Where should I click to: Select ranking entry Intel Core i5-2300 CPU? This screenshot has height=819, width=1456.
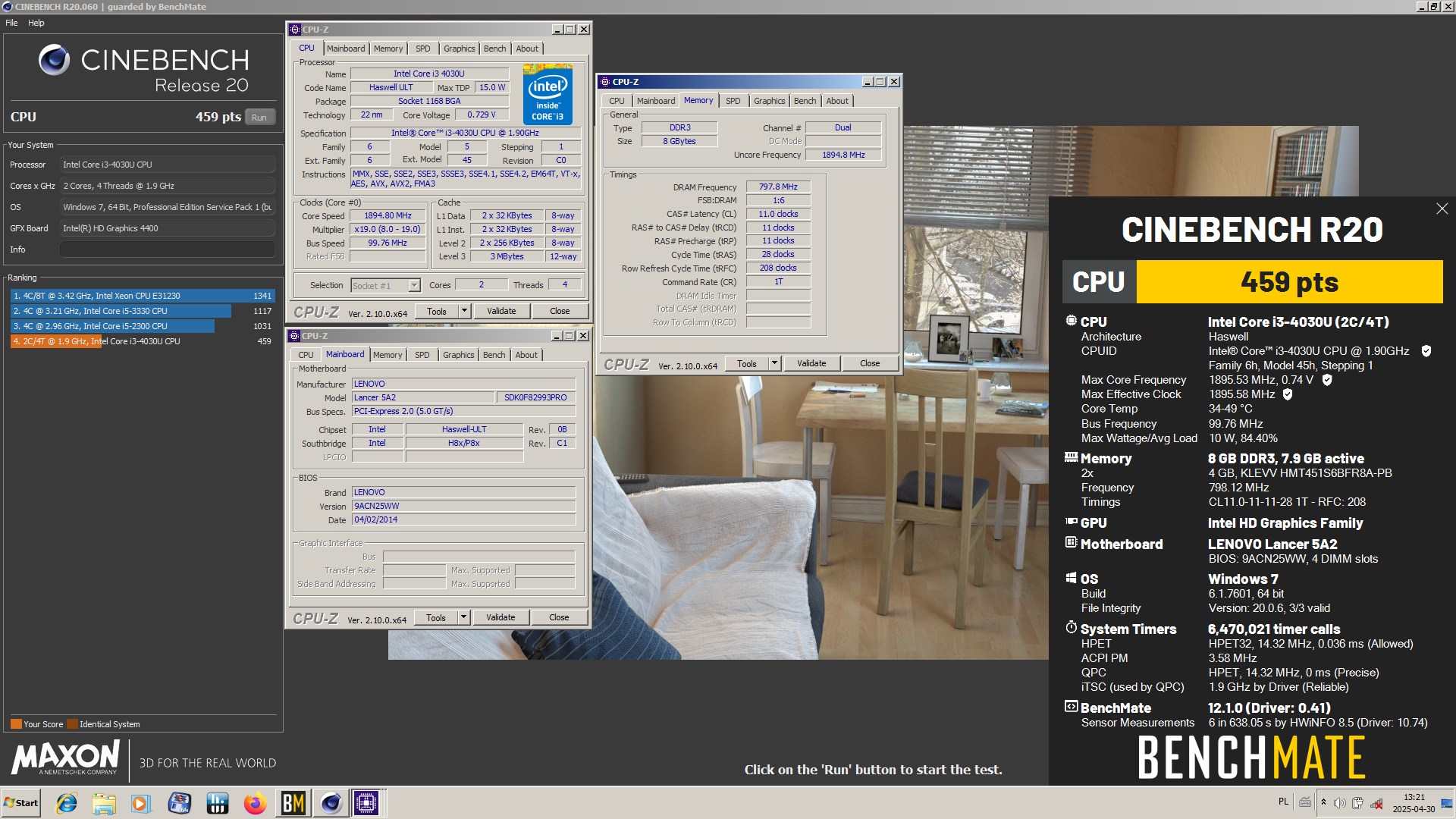(x=143, y=326)
